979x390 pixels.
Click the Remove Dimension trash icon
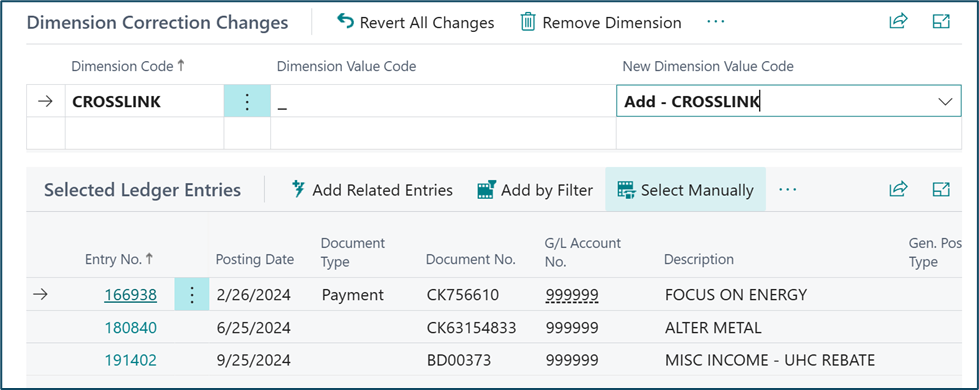528,22
